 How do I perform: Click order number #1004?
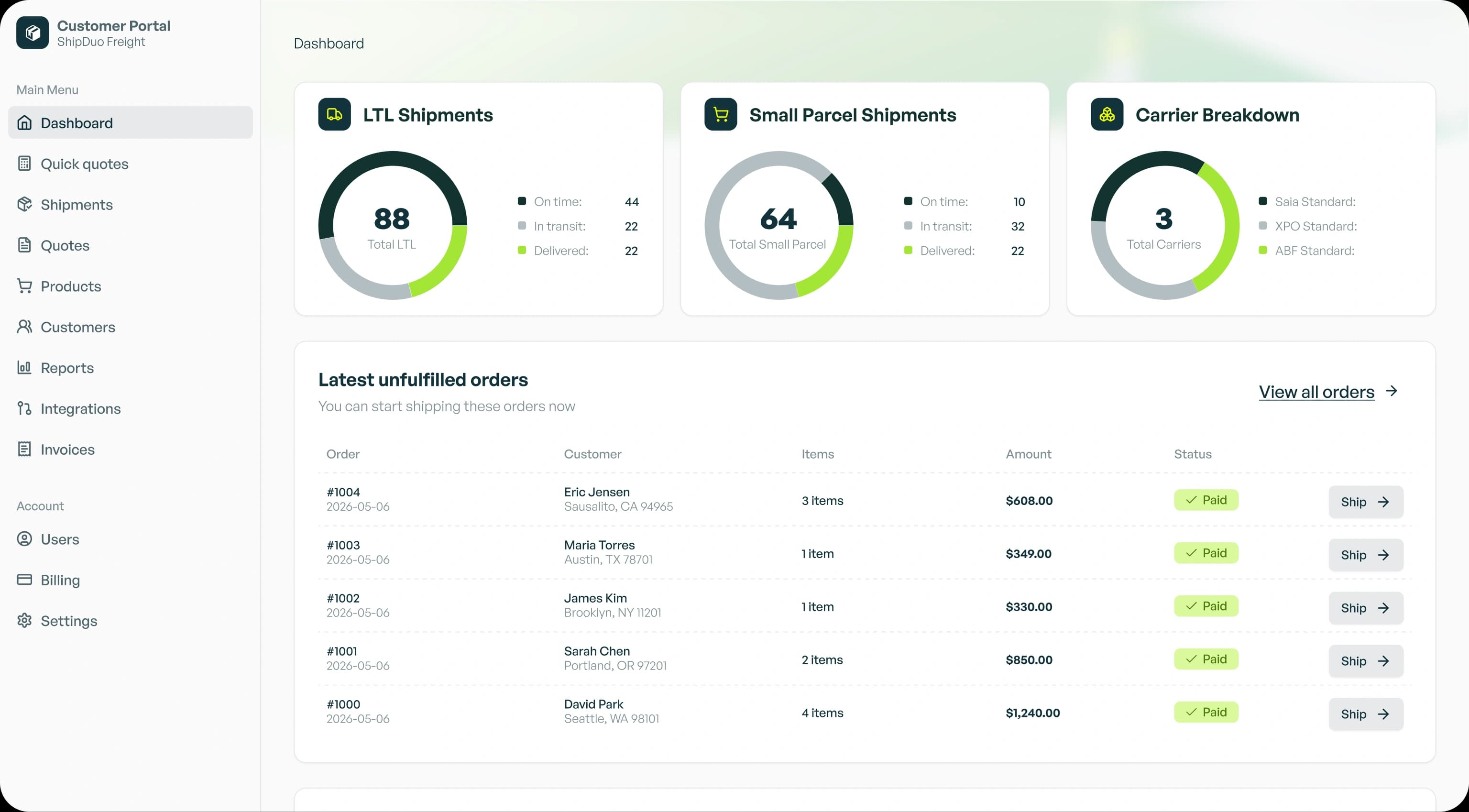coord(343,492)
